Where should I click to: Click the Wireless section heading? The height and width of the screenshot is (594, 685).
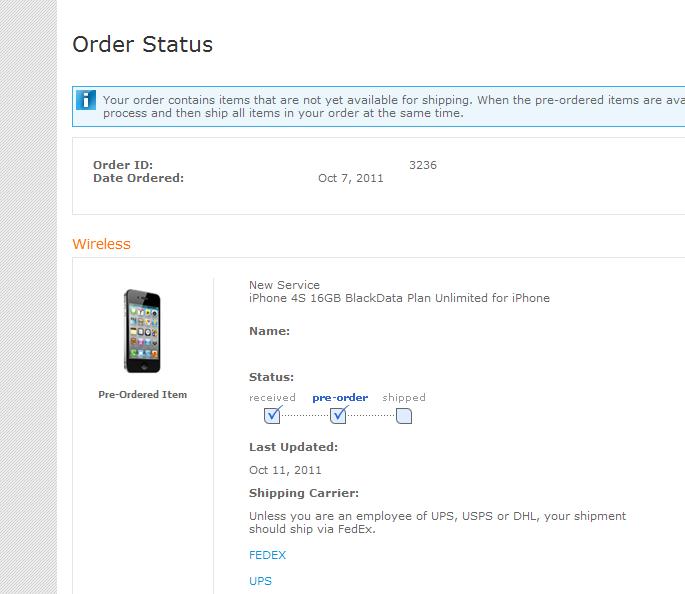pyautogui.click(x=101, y=244)
